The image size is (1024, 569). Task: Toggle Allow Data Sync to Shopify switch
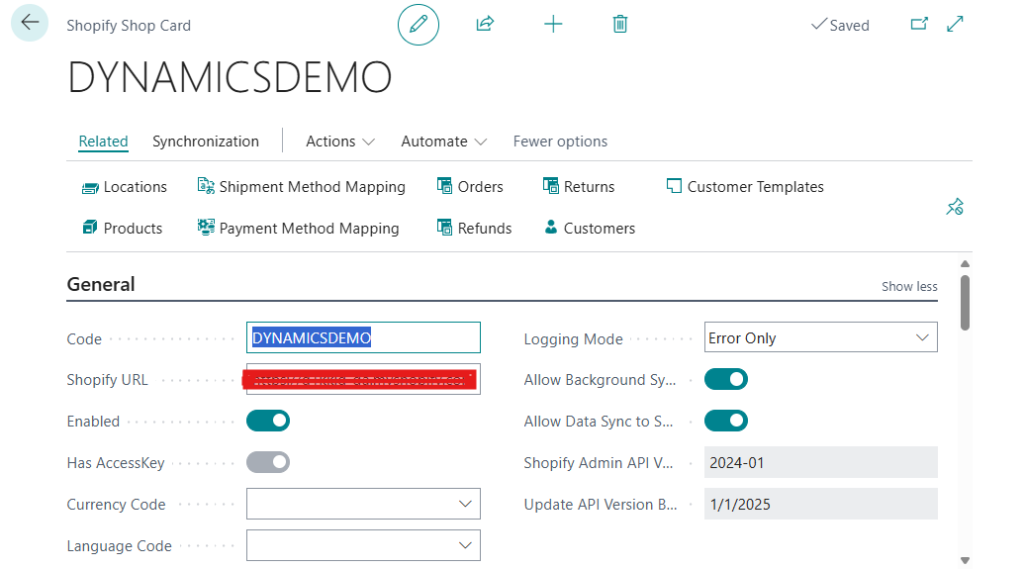pos(726,421)
